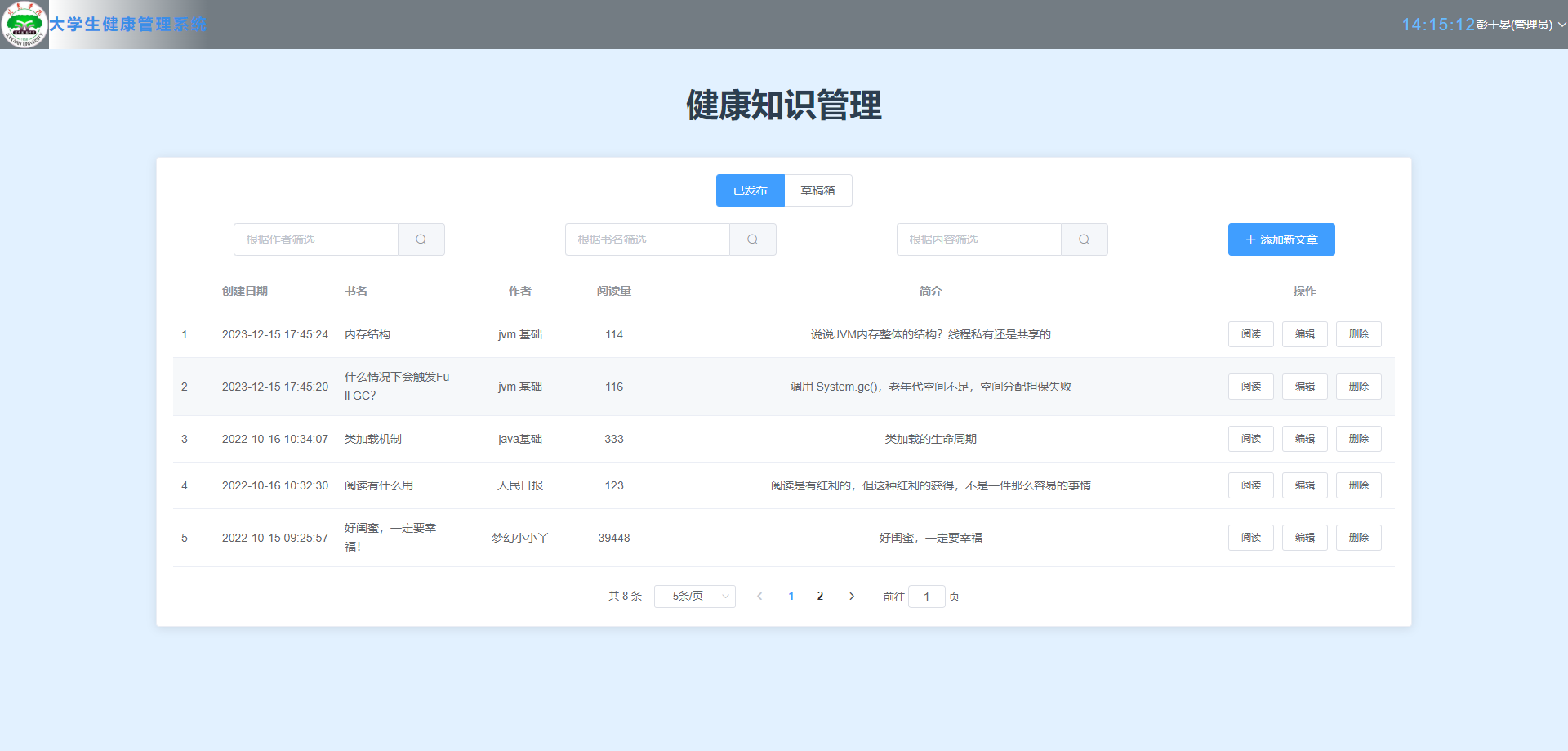This screenshot has width=1568, height=751.
Task: Click the university logo in top left corner
Action: pyautogui.click(x=24, y=24)
